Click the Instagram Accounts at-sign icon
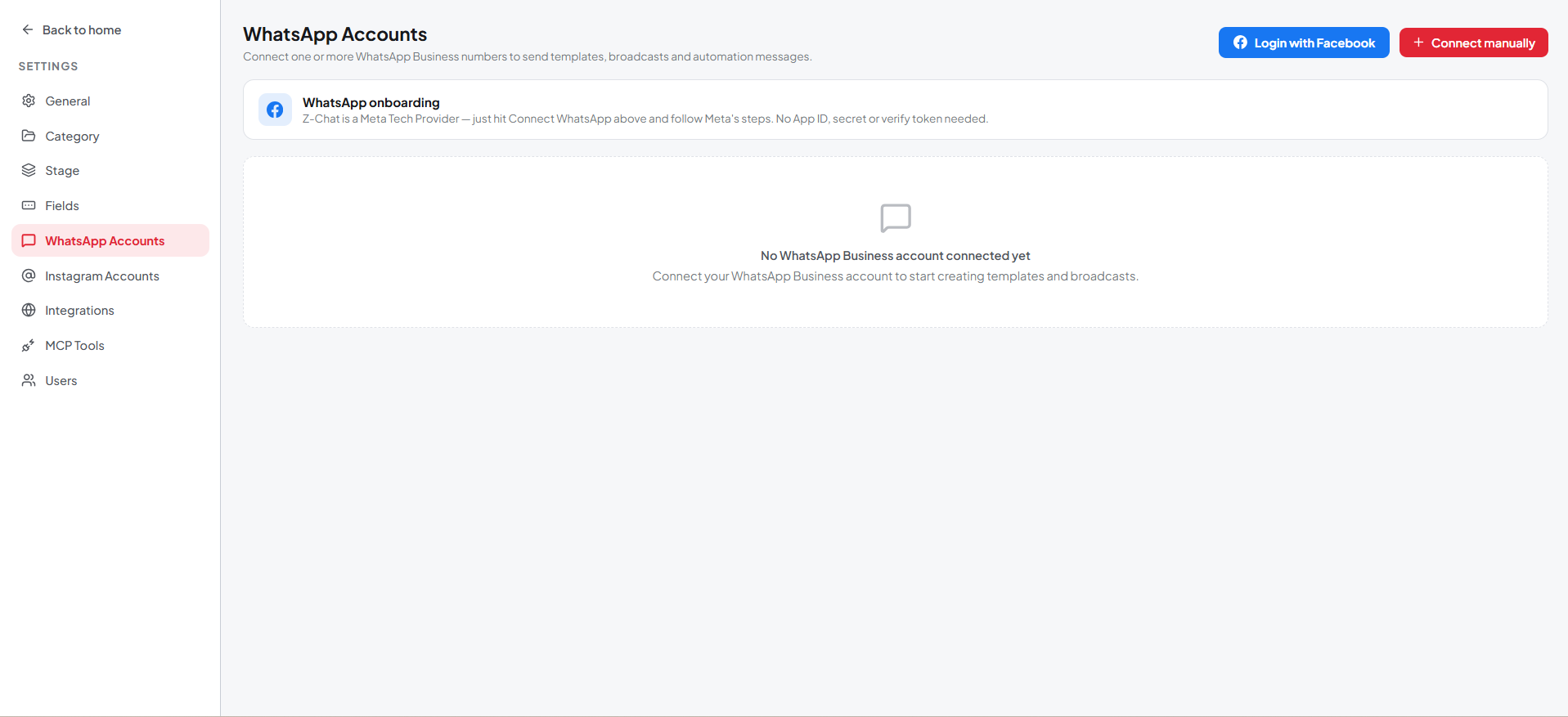This screenshot has width=1568, height=717. pos(29,276)
